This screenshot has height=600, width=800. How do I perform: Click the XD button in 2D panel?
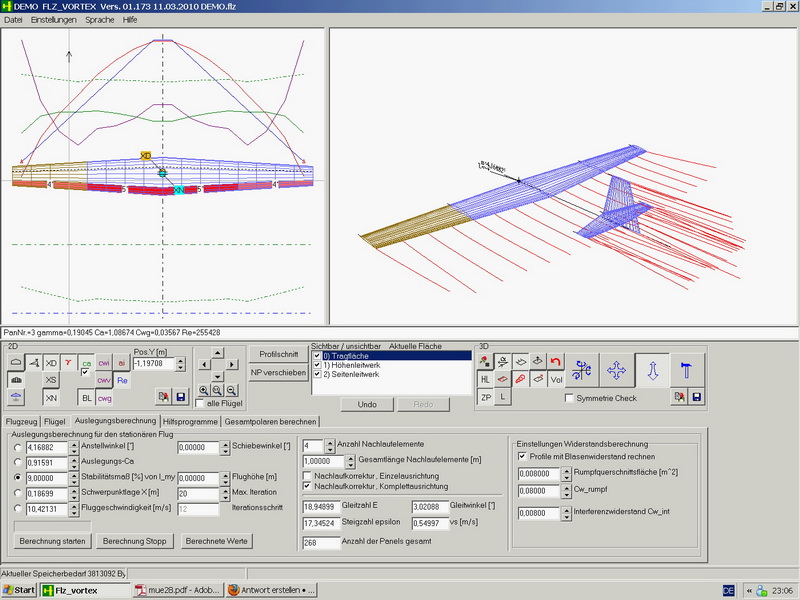click(51, 363)
